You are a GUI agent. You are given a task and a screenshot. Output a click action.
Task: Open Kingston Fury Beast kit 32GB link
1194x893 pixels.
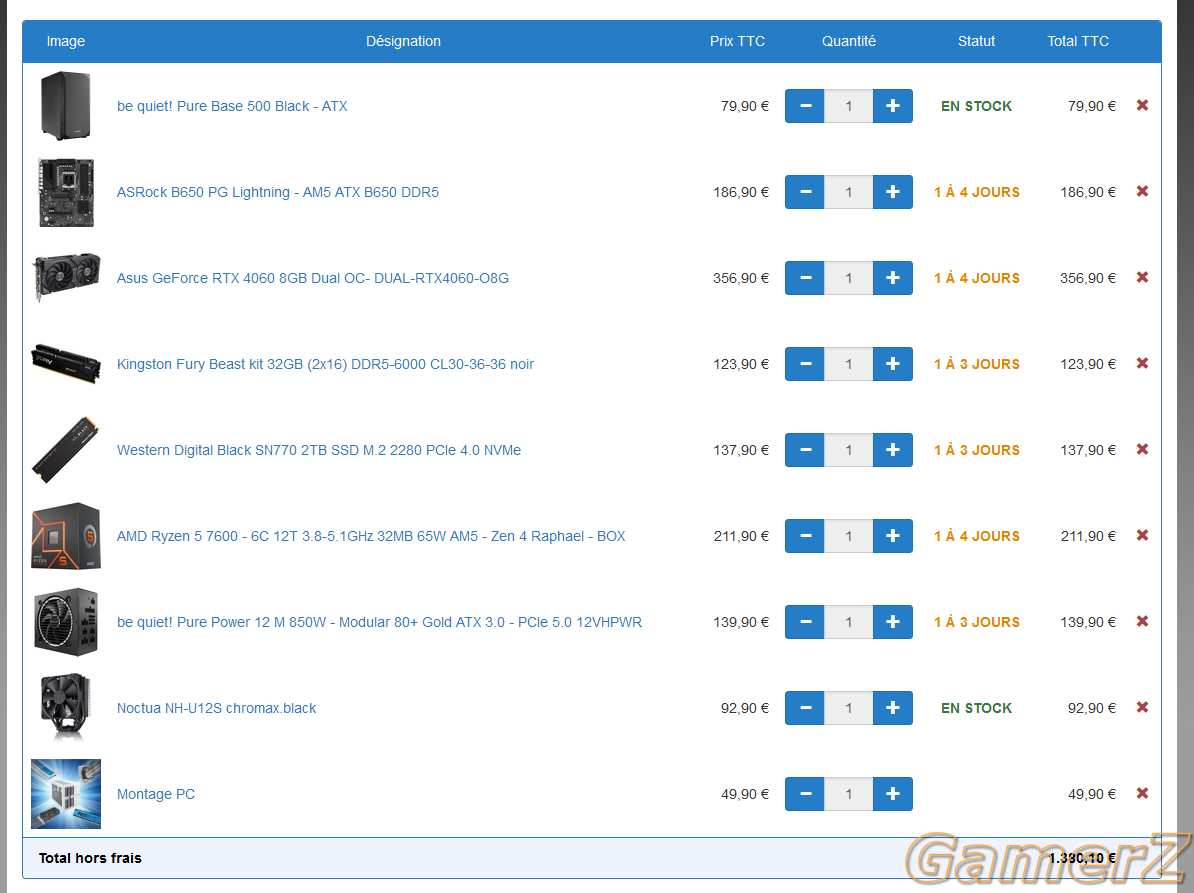click(x=325, y=364)
